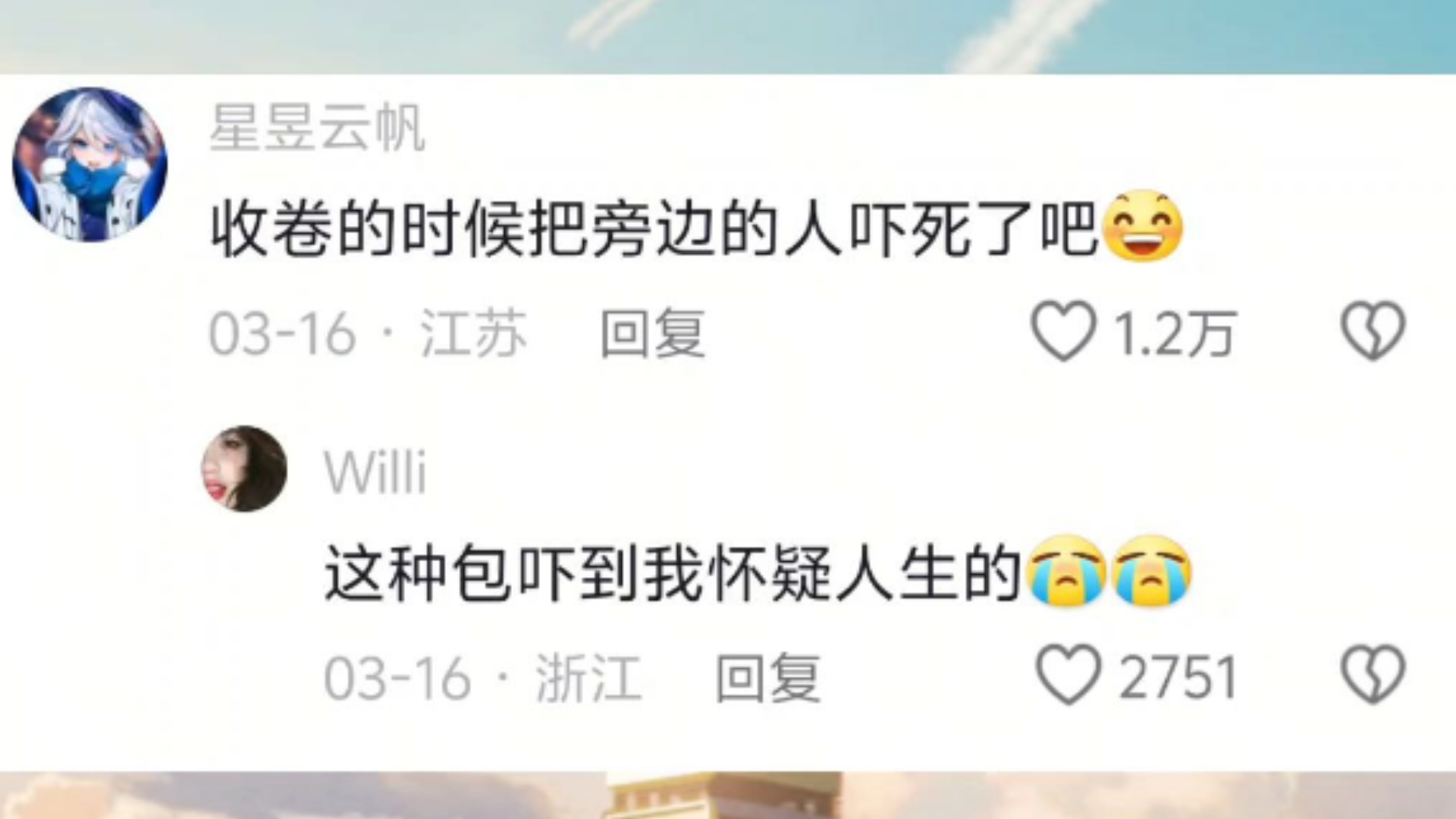Reply to 星昱云帆's comment

(653, 334)
